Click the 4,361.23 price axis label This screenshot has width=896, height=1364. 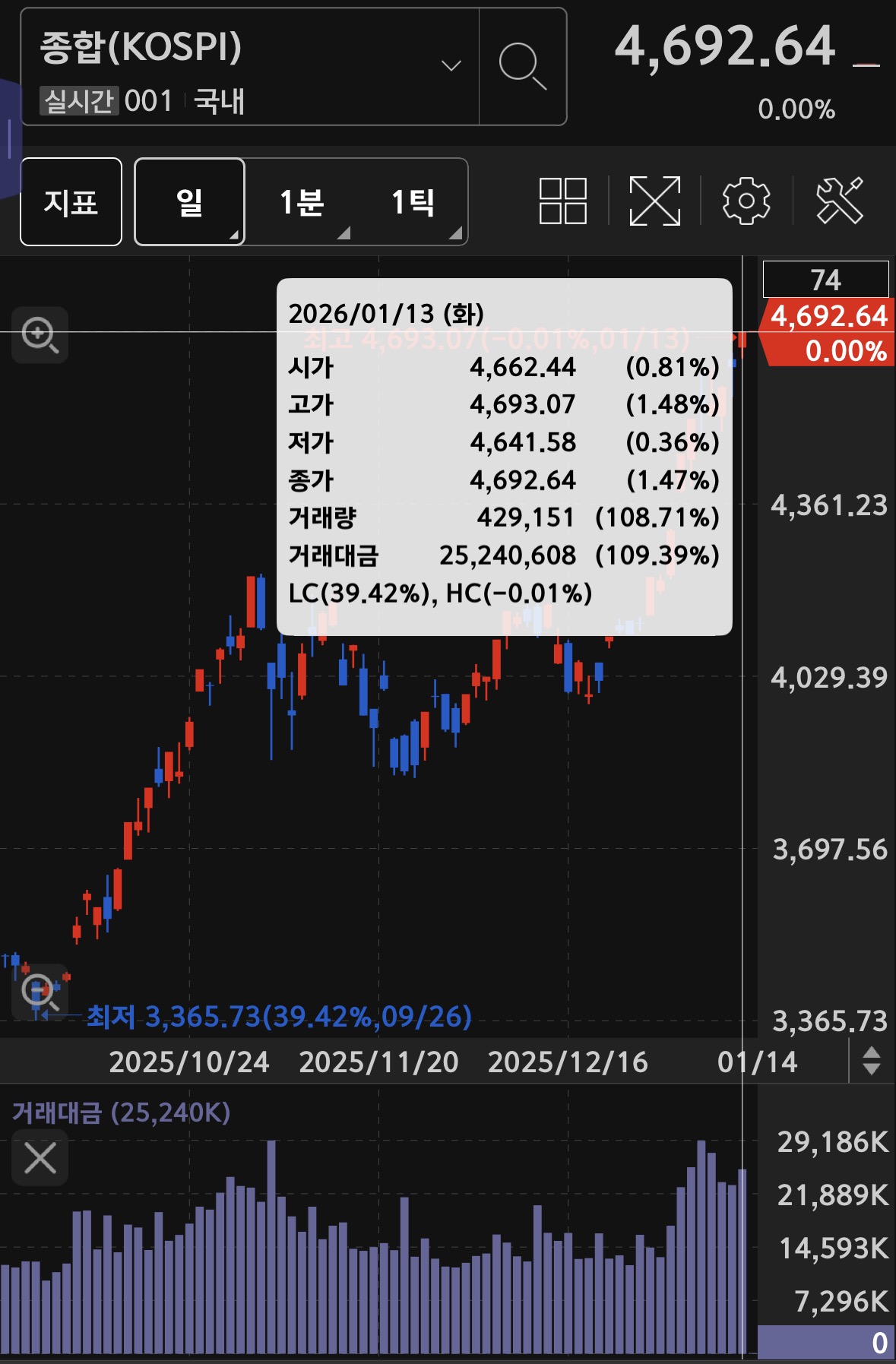click(829, 505)
